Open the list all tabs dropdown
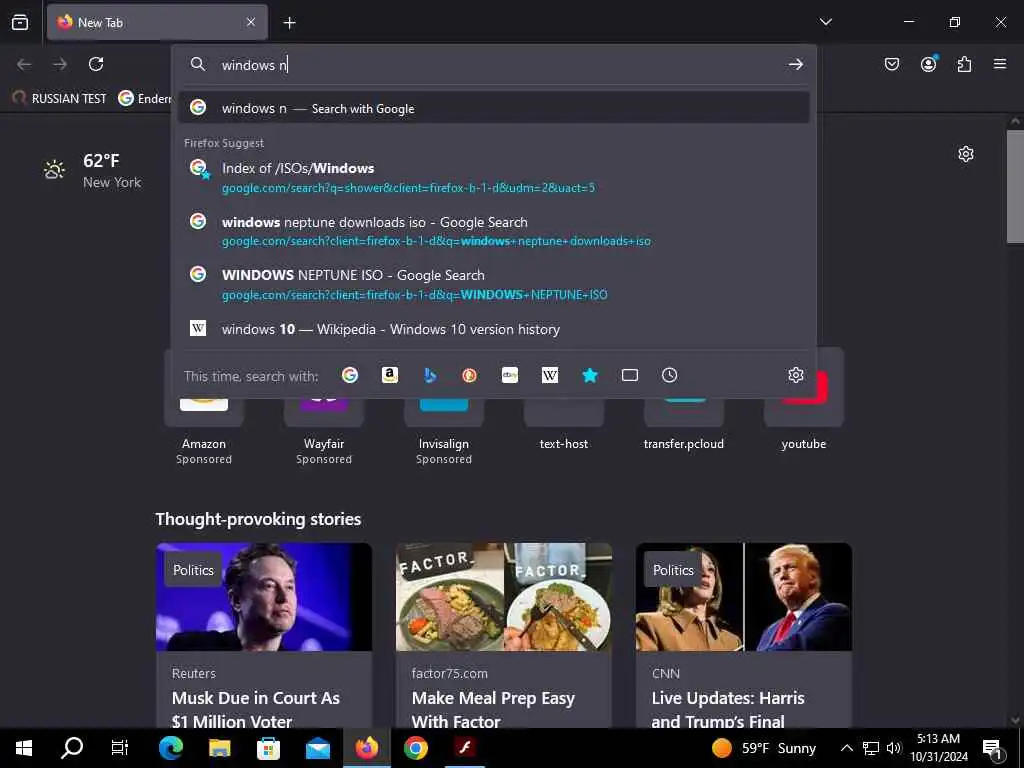1024x768 pixels. [825, 22]
